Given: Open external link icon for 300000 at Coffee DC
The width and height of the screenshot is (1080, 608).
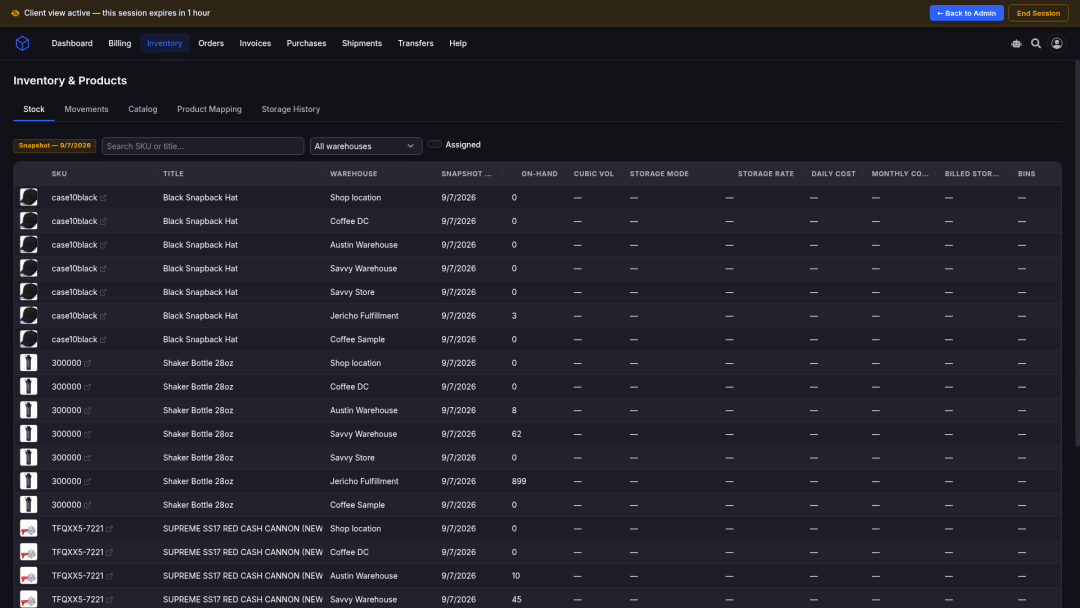Looking at the screenshot, I should 87,388.
